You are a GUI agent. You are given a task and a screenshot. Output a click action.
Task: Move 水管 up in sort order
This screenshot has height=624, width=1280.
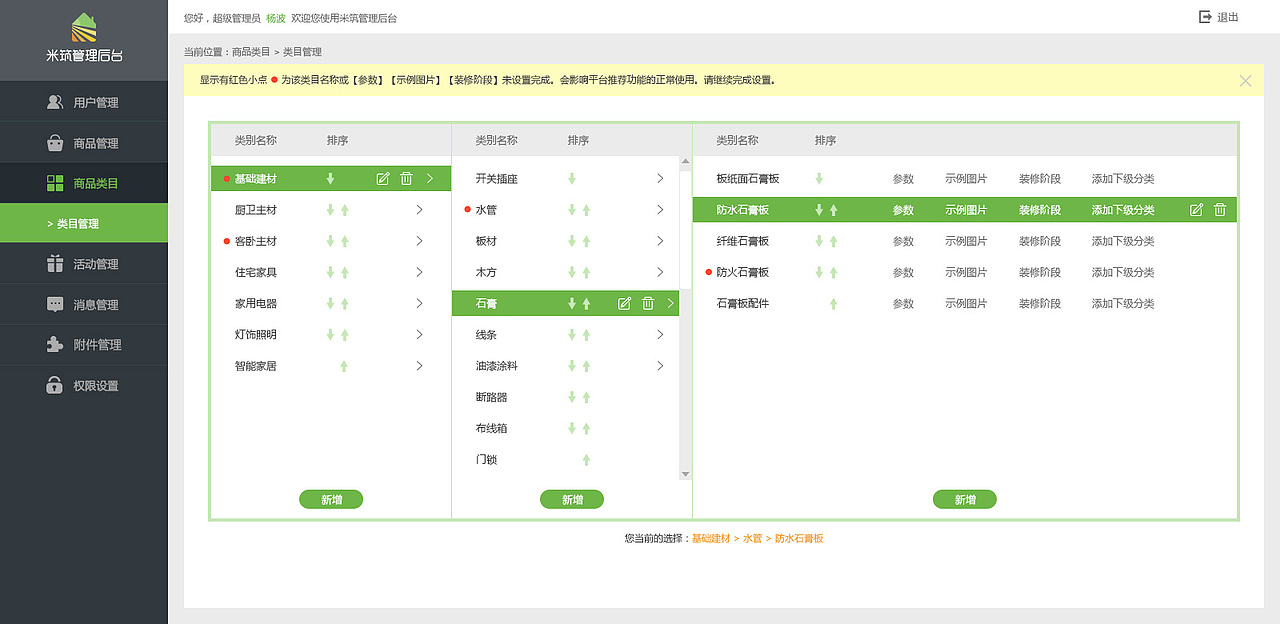pyautogui.click(x=586, y=210)
